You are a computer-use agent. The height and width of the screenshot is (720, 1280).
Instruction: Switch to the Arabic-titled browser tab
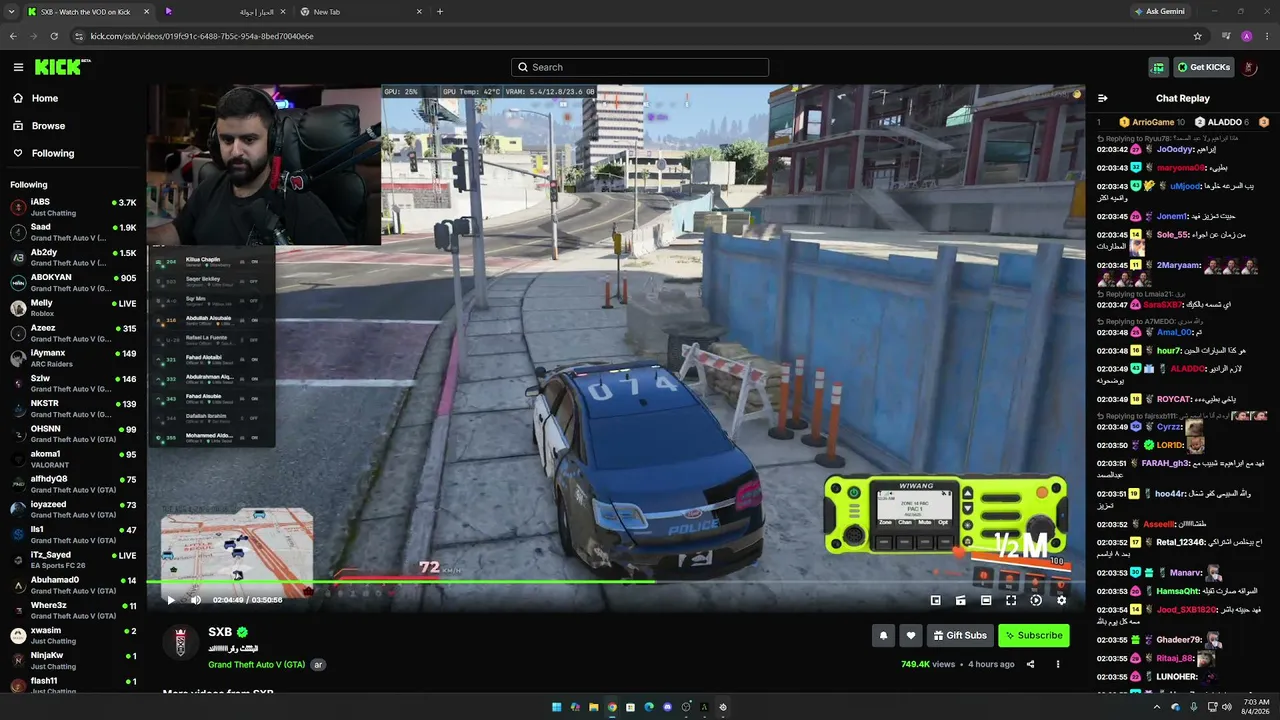pos(226,12)
